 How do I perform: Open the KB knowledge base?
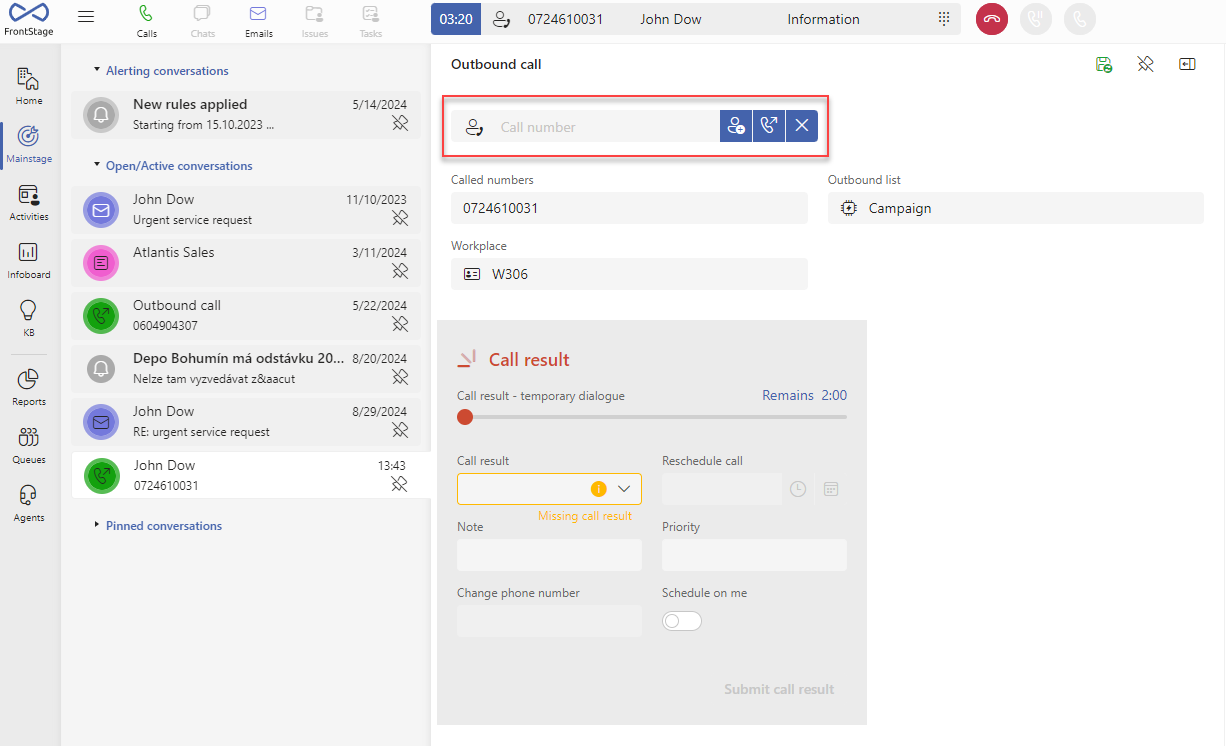[29, 318]
